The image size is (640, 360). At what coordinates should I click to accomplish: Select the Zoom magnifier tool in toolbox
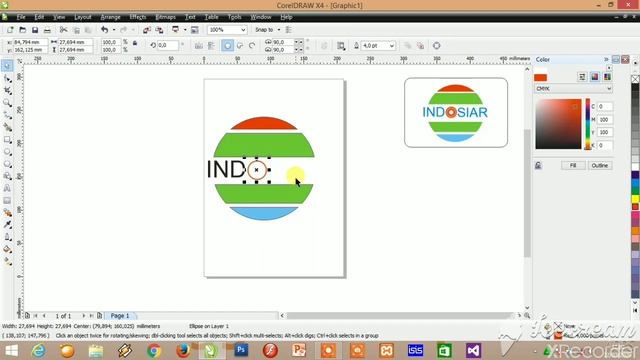click(7, 103)
